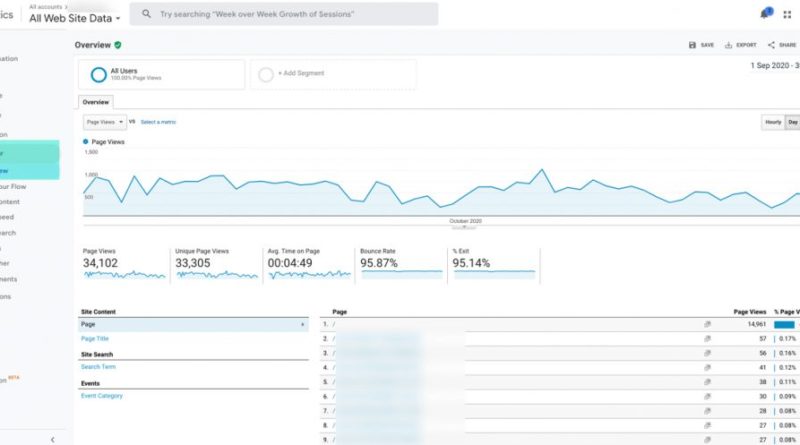Switch chart granularity to Day
The image size is (800, 445).
[793, 122]
